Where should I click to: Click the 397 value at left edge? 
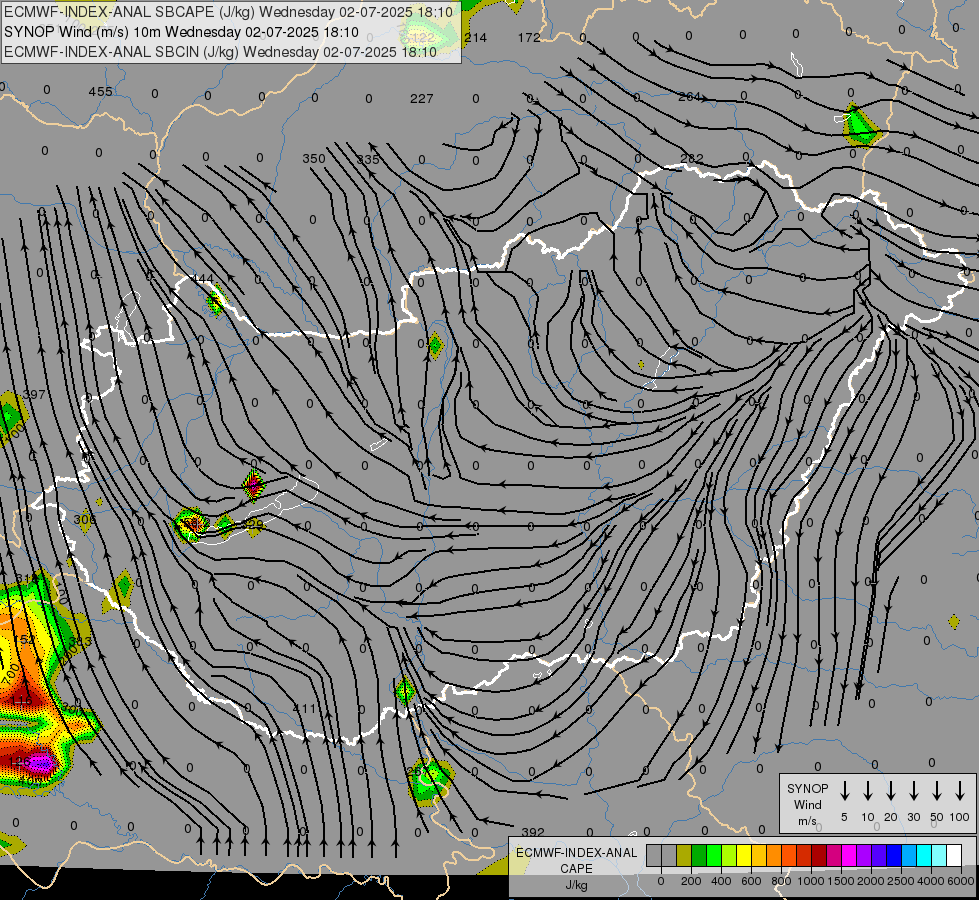point(34,395)
